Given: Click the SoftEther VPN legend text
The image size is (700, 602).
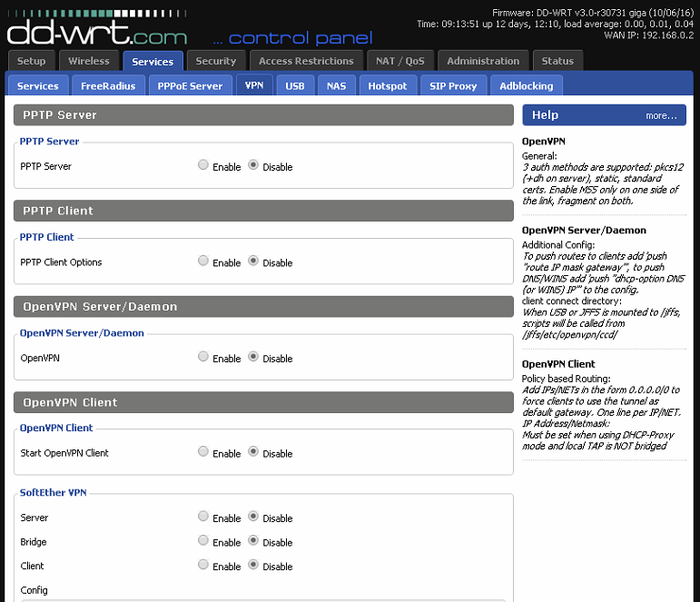Looking at the screenshot, I should click(53, 493).
